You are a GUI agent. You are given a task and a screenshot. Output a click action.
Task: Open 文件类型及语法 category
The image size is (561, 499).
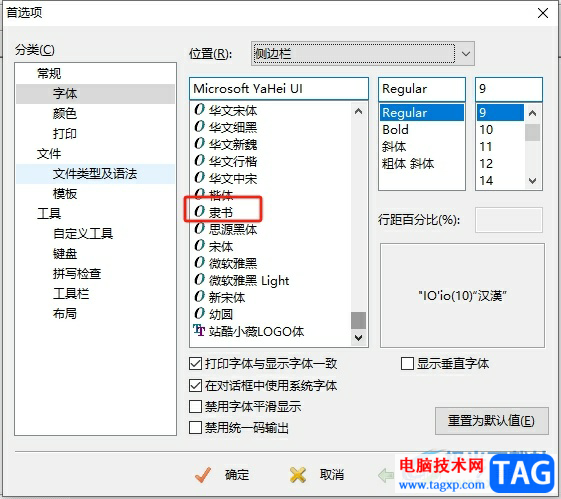[95, 173]
